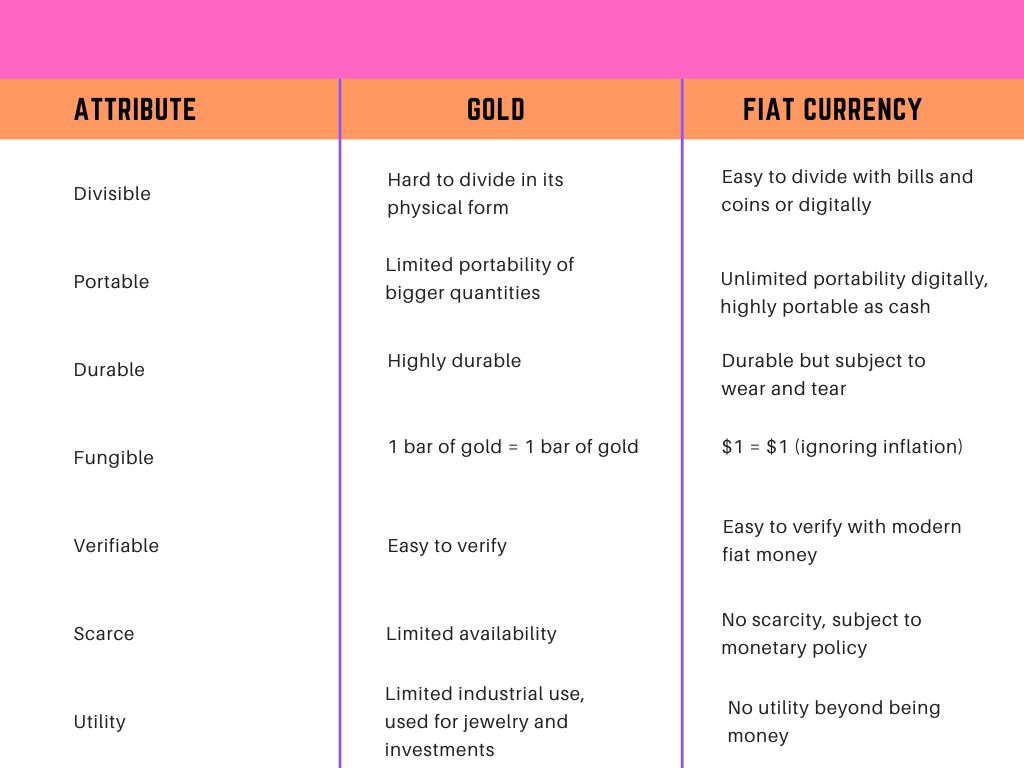Select the Portable attribute label
1024x768 pixels.
111,281
